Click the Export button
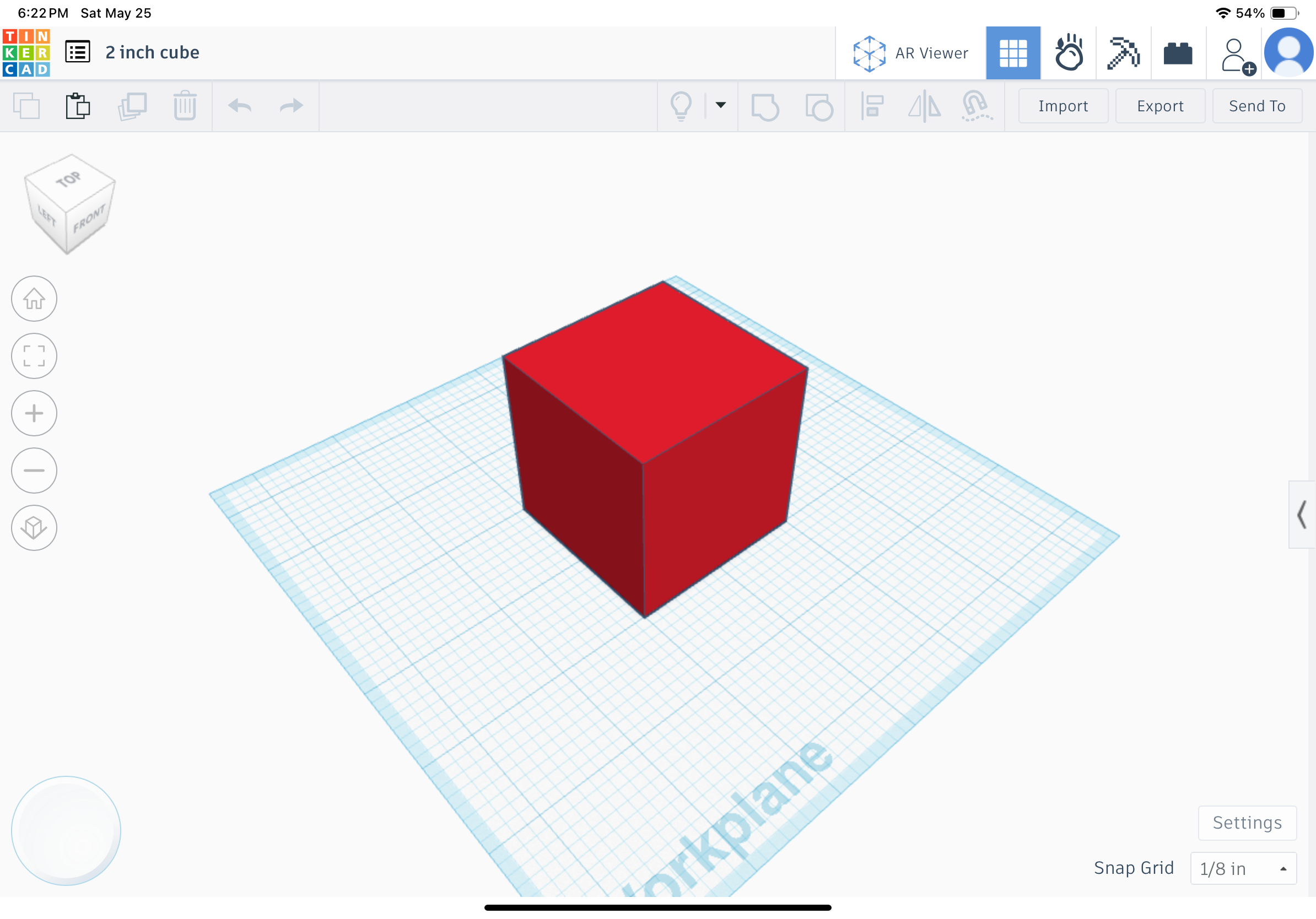The height and width of the screenshot is (919, 1316). click(x=1159, y=106)
